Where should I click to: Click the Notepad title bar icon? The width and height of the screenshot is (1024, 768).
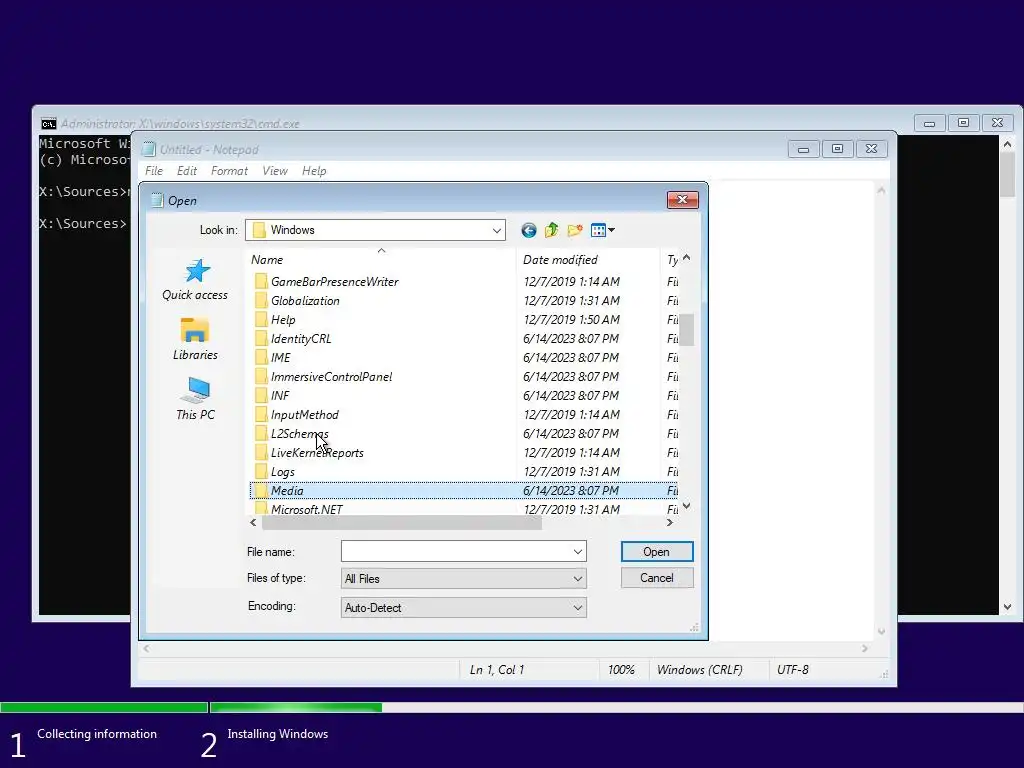(149, 150)
